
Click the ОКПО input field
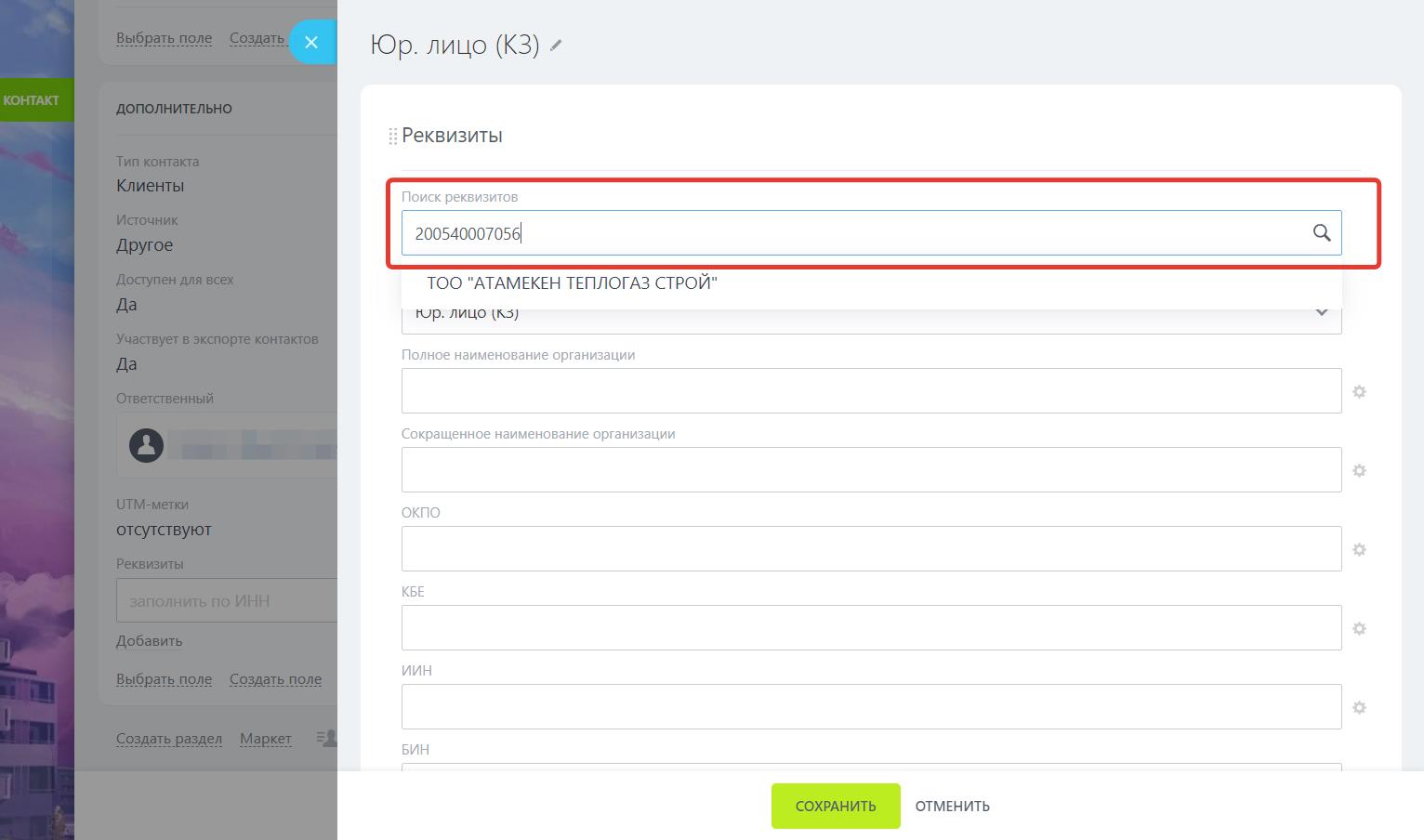tap(872, 549)
